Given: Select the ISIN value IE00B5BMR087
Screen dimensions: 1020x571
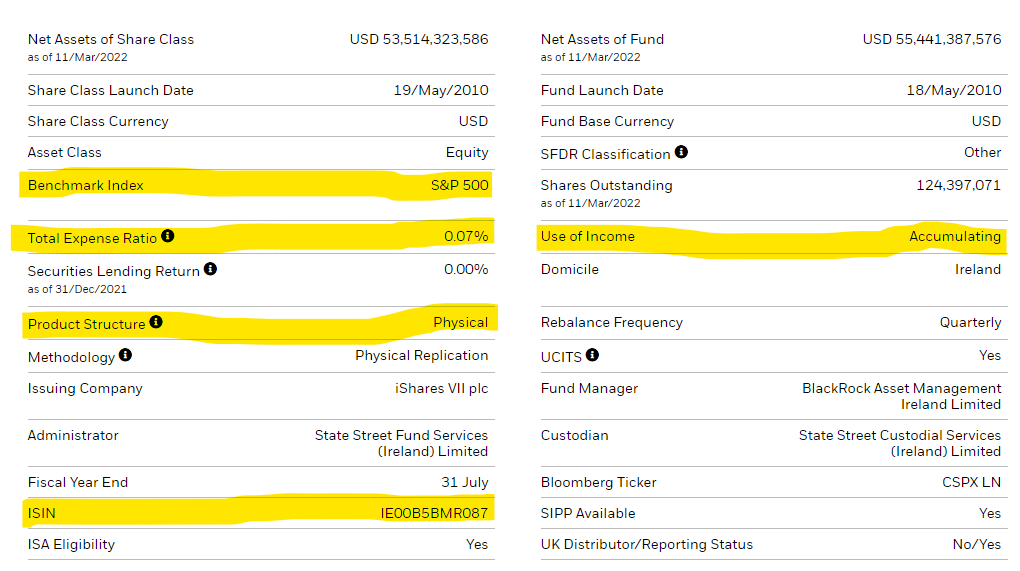Looking at the screenshot, I should 434,514.
